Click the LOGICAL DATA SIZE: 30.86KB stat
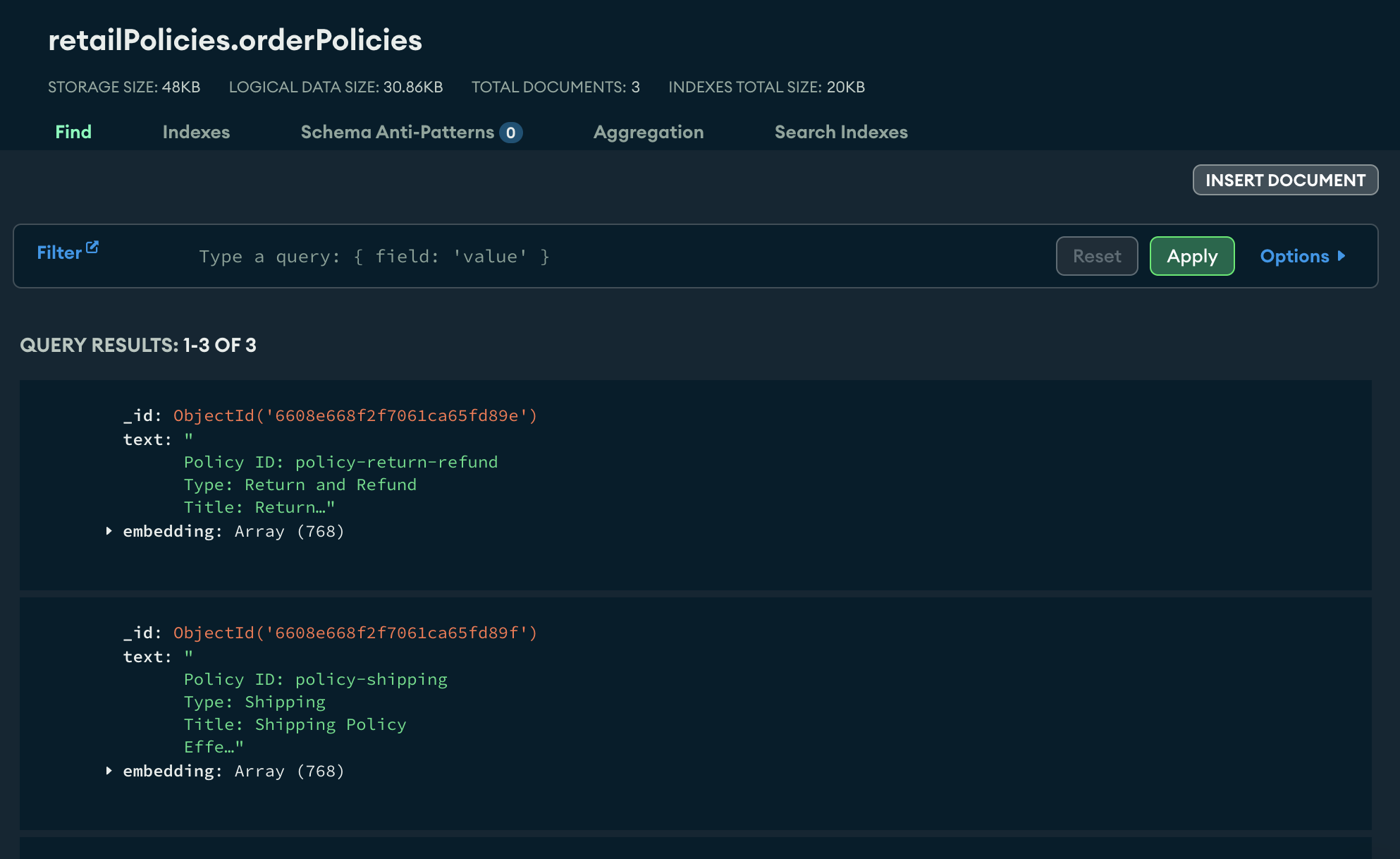The image size is (1400, 859). point(336,87)
